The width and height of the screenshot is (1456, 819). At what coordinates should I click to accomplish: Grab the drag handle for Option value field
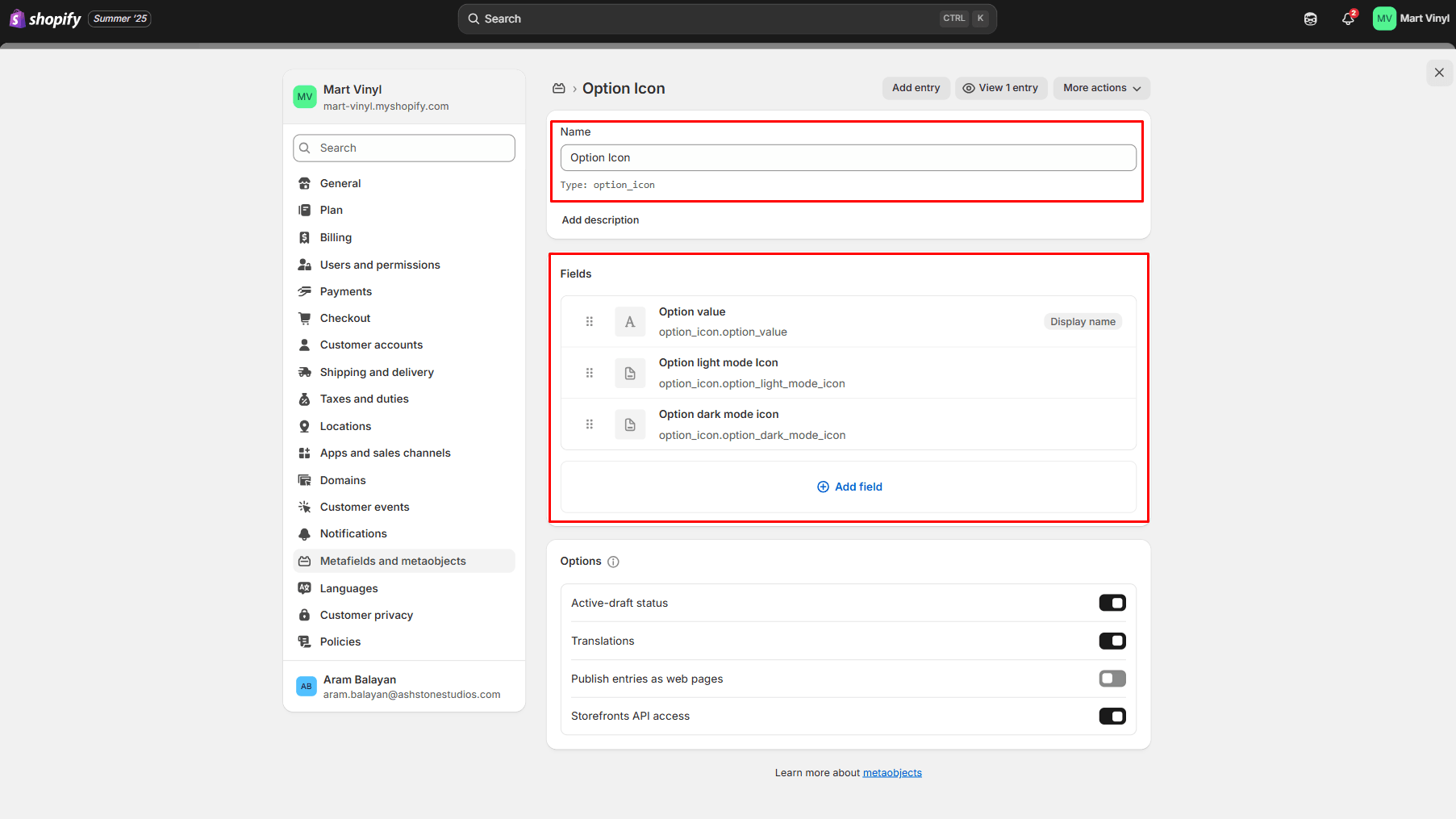(x=590, y=322)
